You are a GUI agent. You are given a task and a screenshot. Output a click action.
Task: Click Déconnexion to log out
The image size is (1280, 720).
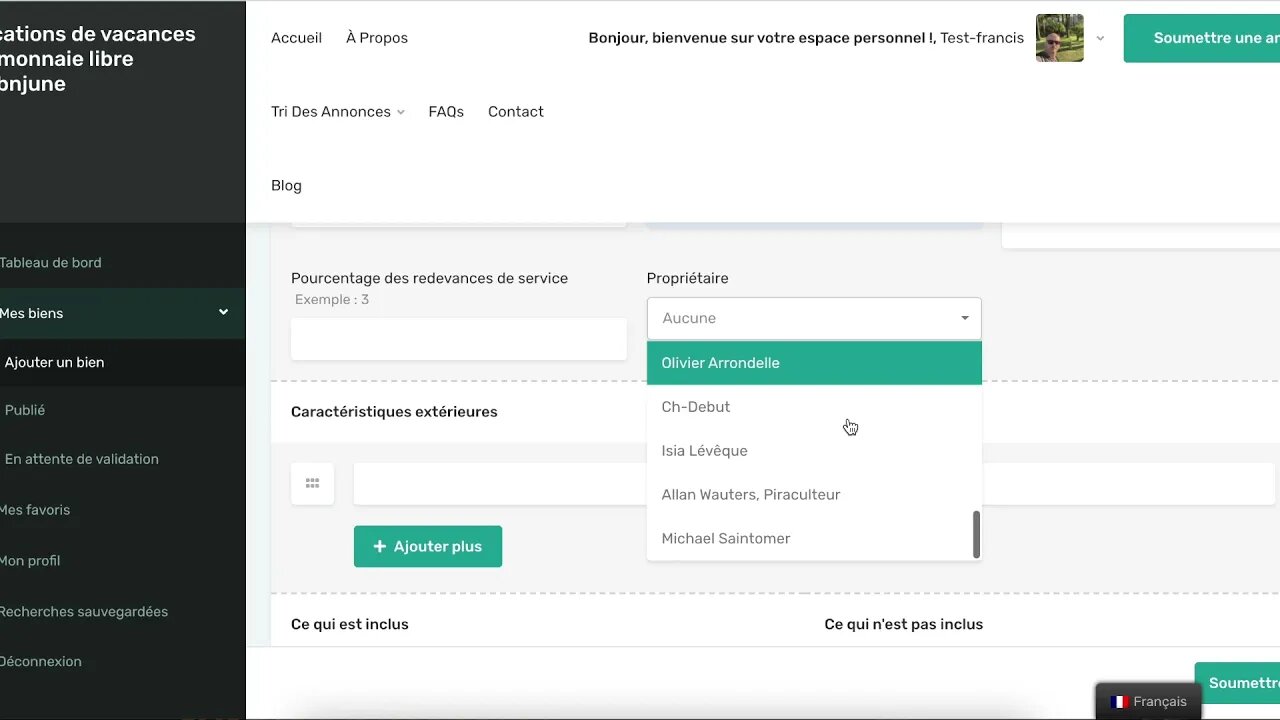click(x=41, y=662)
